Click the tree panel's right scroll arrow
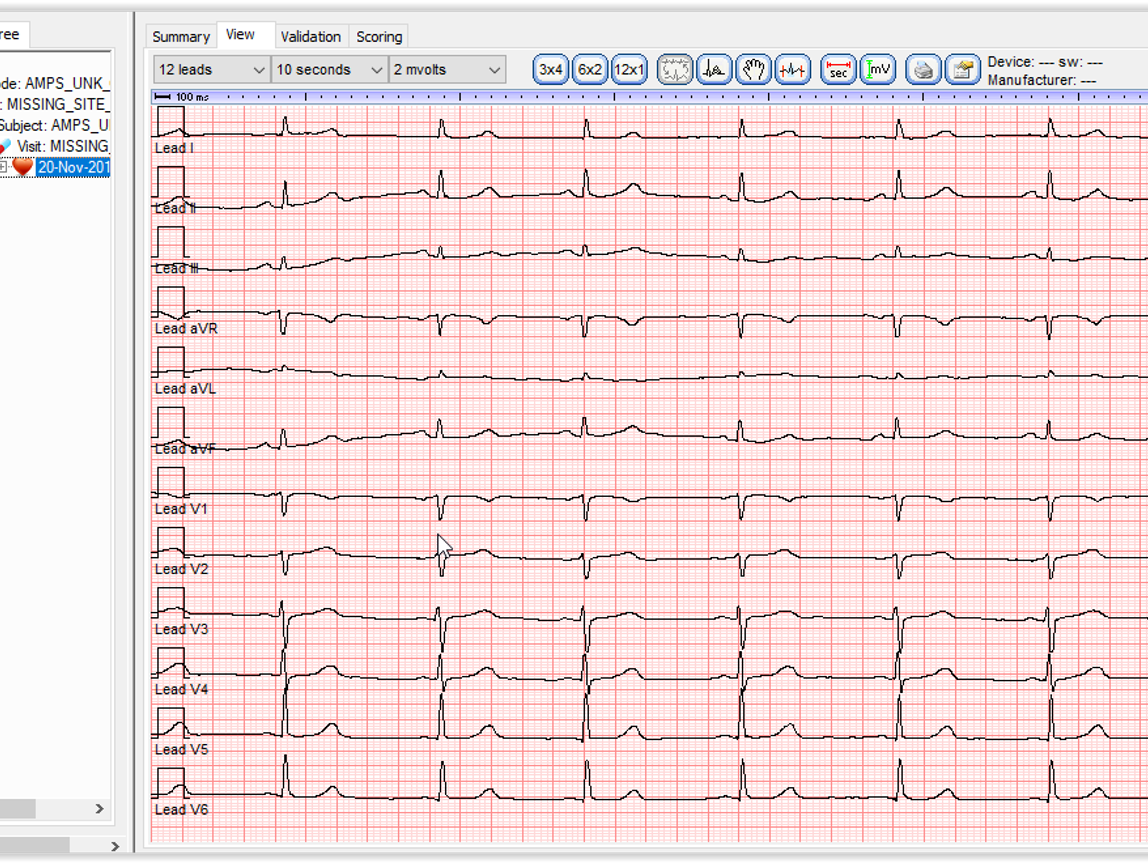The height and width of the screenshot is (863, 1148). coord(100,808)
